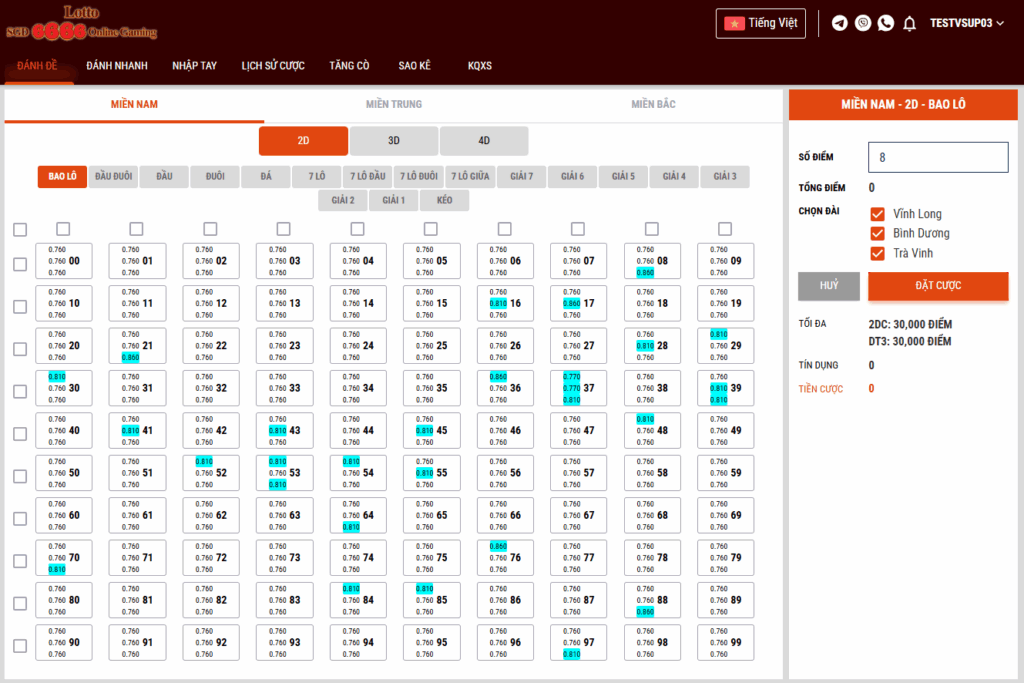Choose the GIẢI 2 bet option
Viewport: 1024px width, 683px height.
(343, 200)
